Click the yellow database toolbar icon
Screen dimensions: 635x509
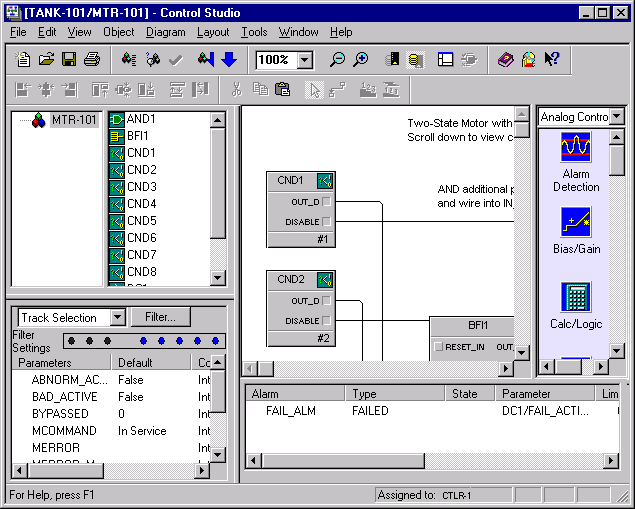click(x=415, y=60)
